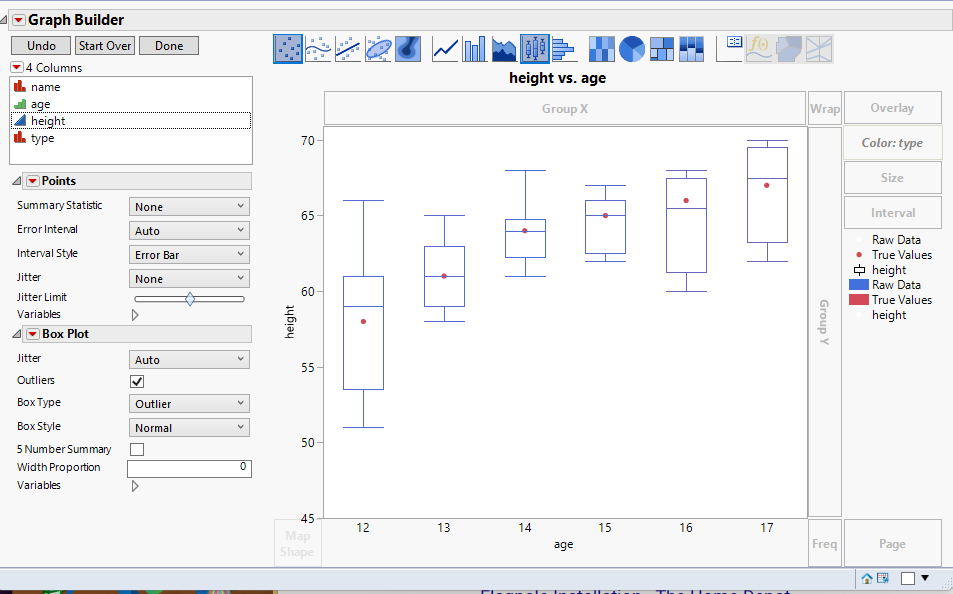Image resolution: width=953 pixels, height=594 pixels.
Task: Open the Box Type dropdown
Action: [x=188, y=402]
